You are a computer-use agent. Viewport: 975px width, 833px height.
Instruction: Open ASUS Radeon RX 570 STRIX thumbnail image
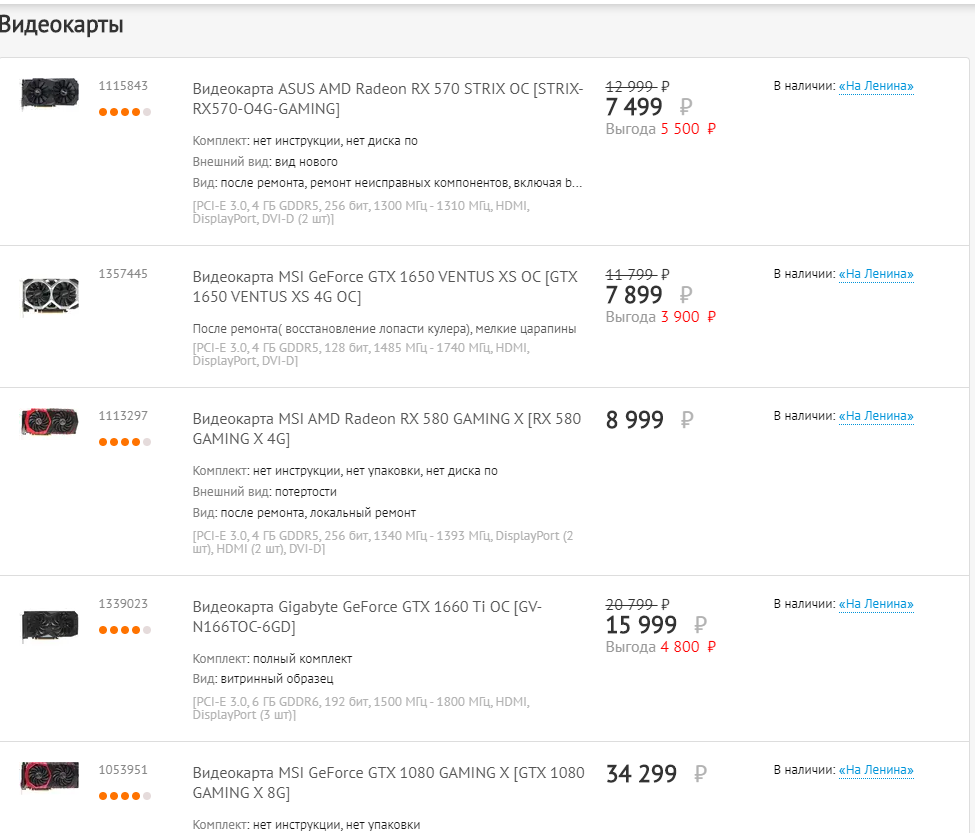(x=50, y=93)
